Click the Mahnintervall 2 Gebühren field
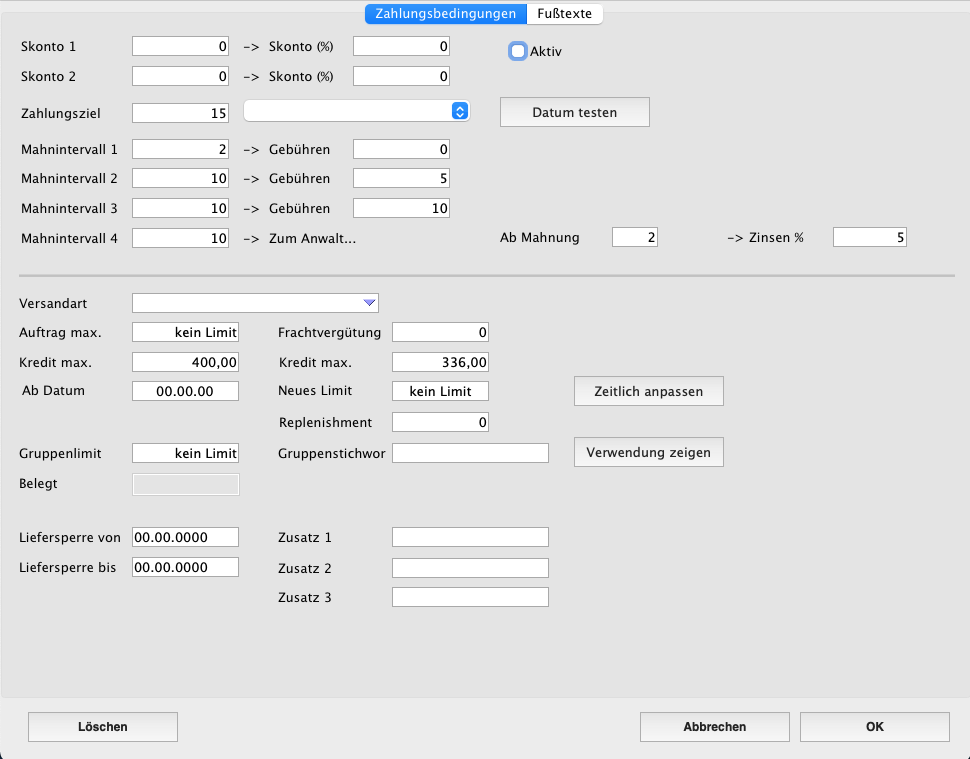This screenshot has height=759, width=970. pos(401,179)
